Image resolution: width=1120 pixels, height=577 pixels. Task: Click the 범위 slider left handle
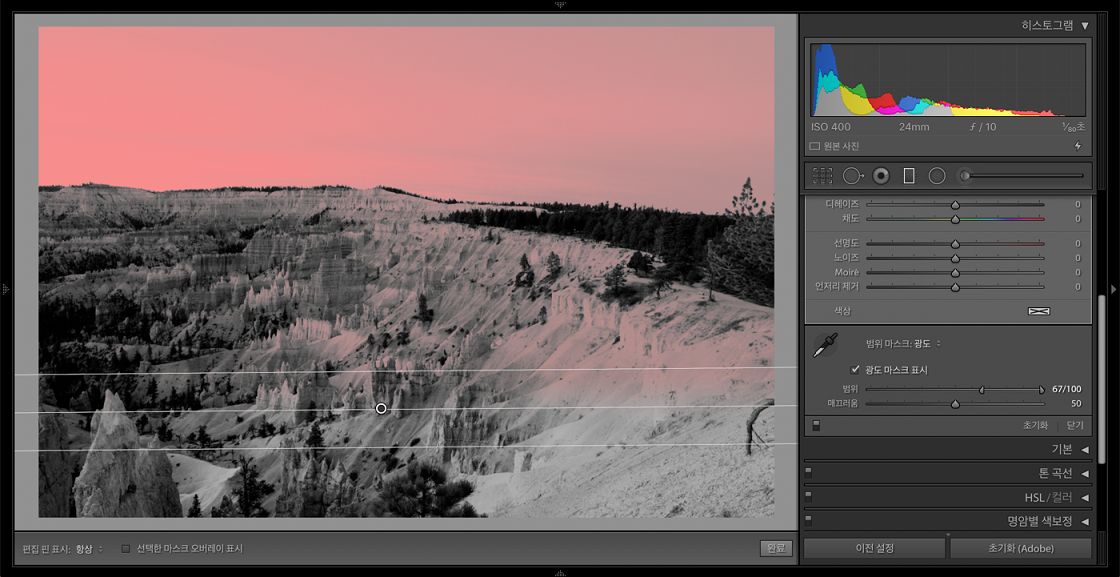pyautogui.click(x=981, y=389)
